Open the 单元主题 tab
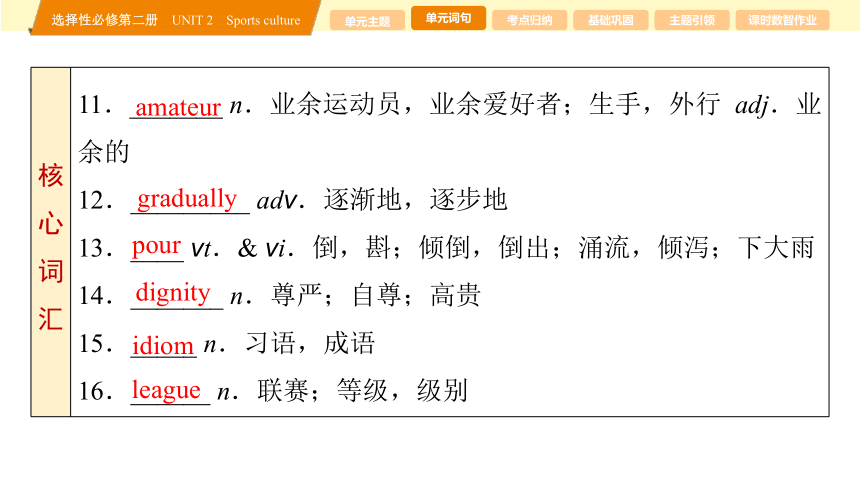The width and height of the screenshot is (860, 484). [x=367, y=20]
